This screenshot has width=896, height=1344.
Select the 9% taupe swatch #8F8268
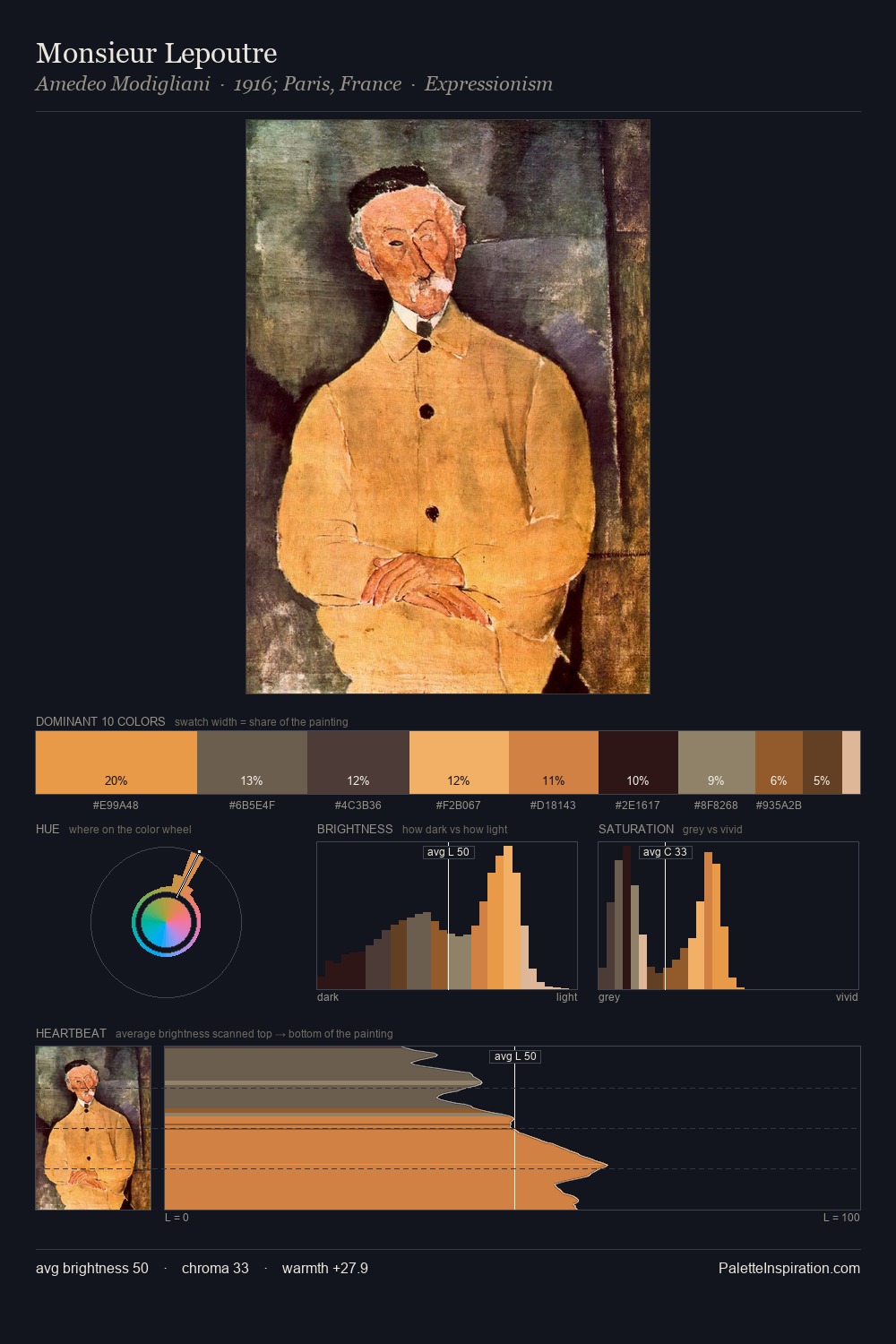pyautogui.click(x=717, y=762)
